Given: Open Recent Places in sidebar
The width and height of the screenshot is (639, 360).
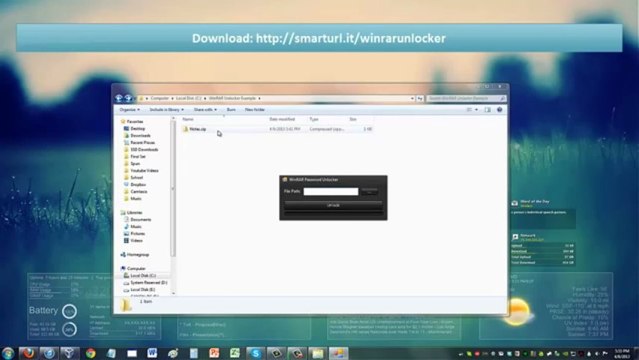Looking at the screenshot, I should point(142,143).
